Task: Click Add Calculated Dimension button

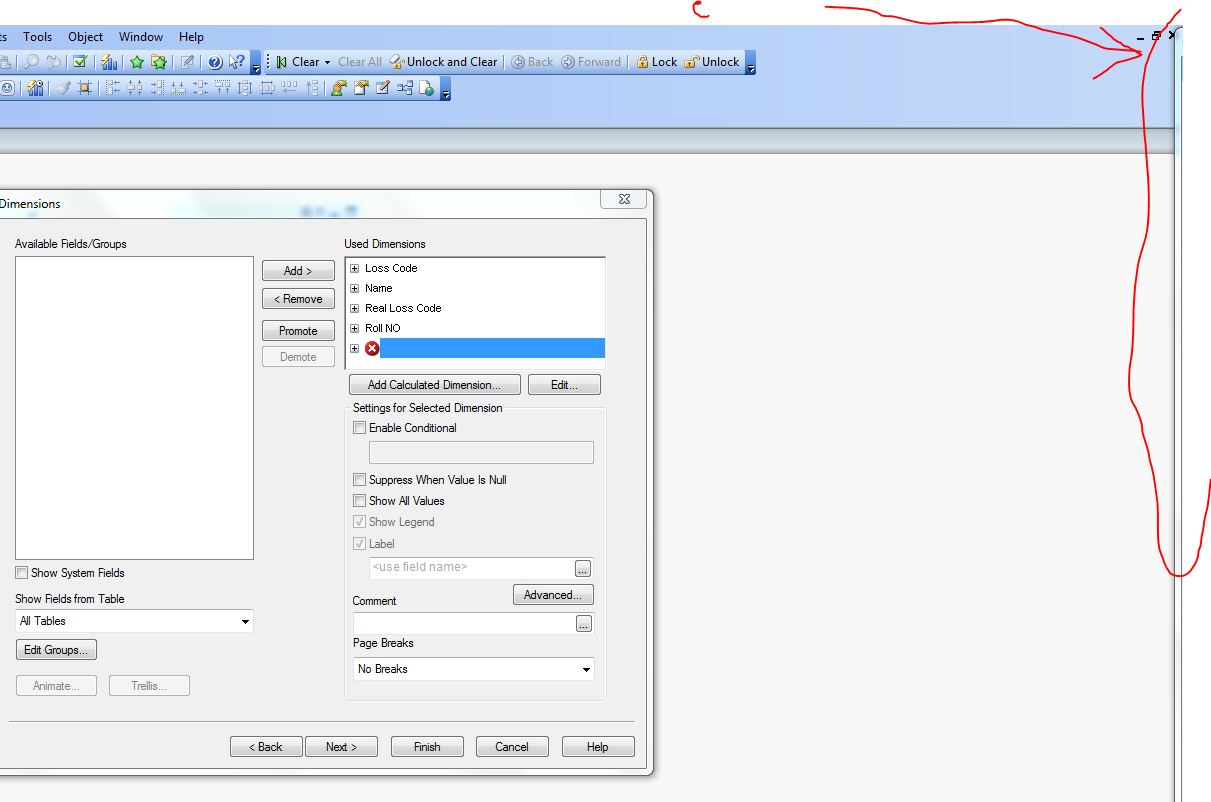Action: [x=433, y=385]
